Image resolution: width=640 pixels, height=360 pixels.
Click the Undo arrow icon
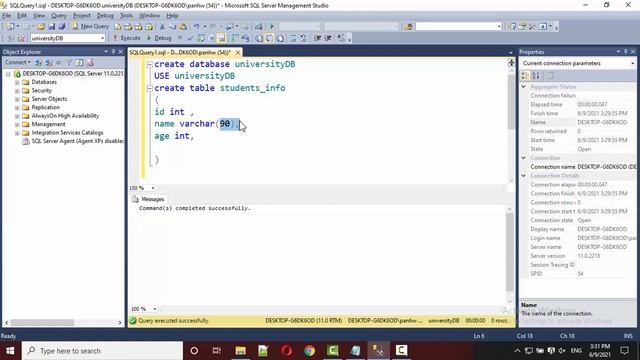[x=196, y=27]
